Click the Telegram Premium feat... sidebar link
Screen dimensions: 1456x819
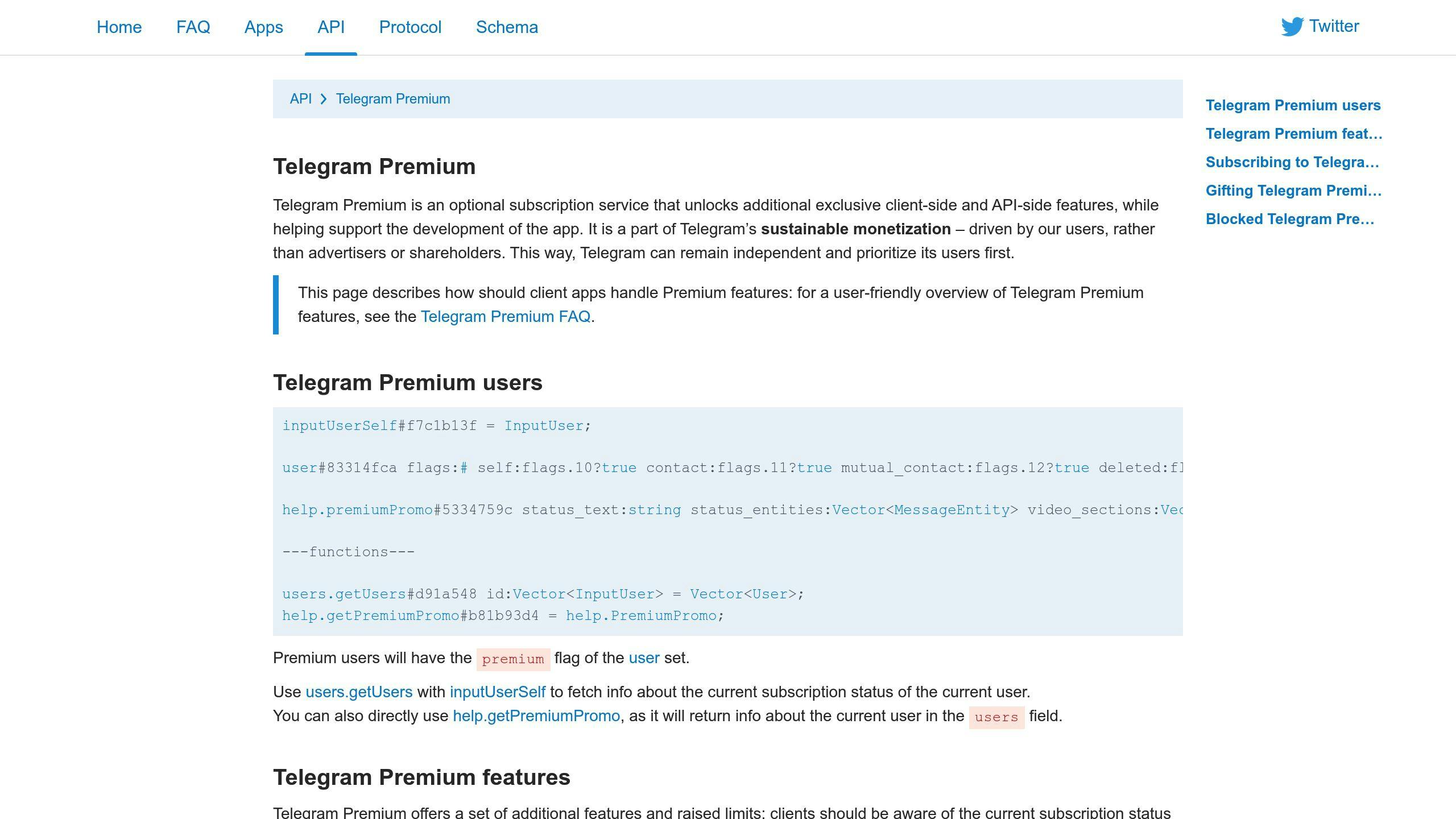1294,133
